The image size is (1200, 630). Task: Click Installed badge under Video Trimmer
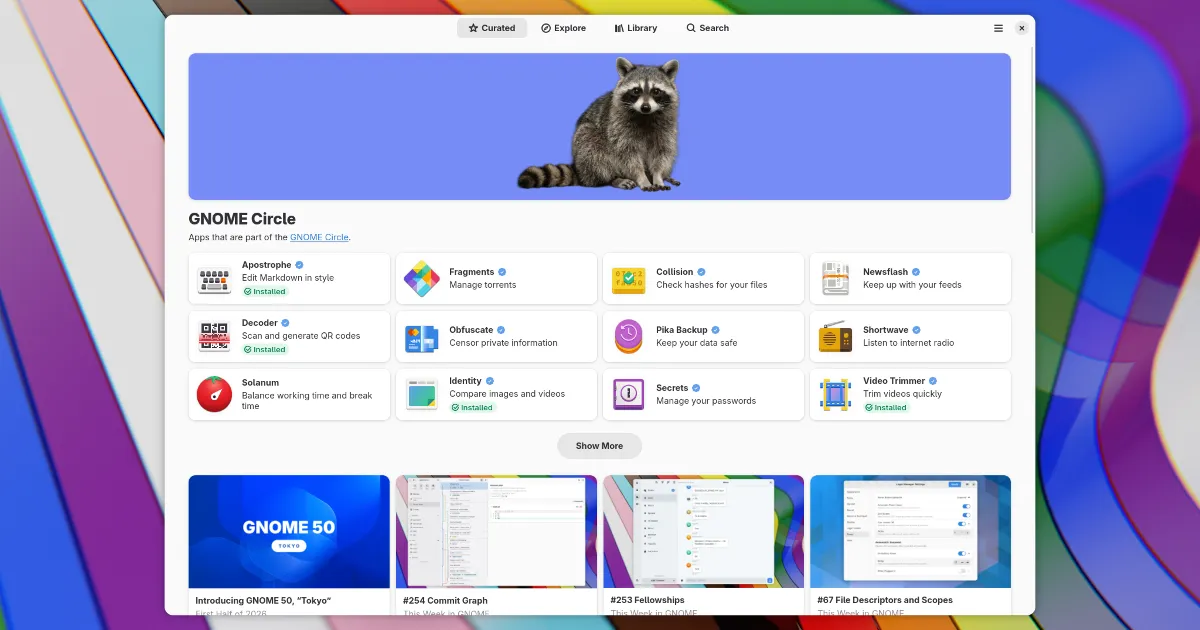tap(886, 408)
